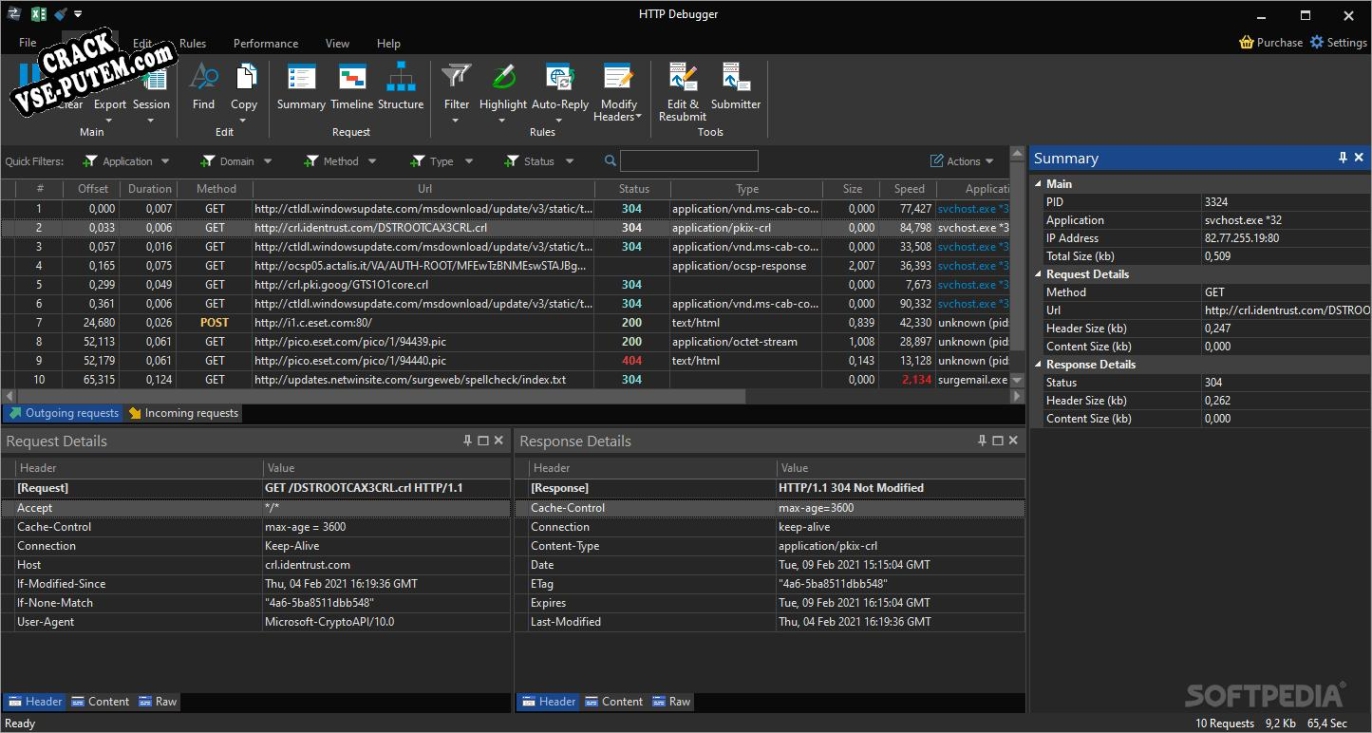Image resolution: width=1372 pixels, height=733 pixels.
Task: Click the Filter rules icon
Action: (456, 76)
